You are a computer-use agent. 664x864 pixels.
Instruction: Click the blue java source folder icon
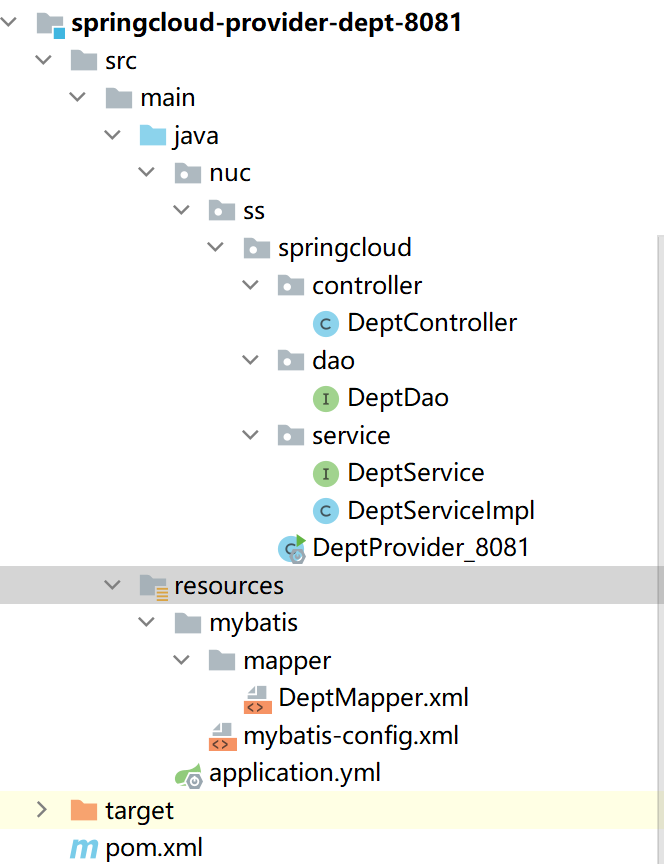pyautogui.click(x=153, y=135)
